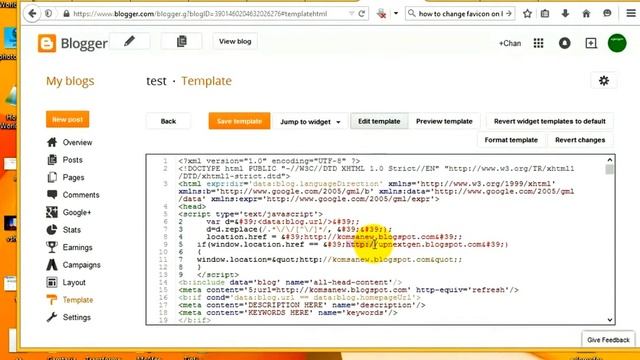Click the browser home icon
This screenshot has height=360, width=640.
pos(586,13)
